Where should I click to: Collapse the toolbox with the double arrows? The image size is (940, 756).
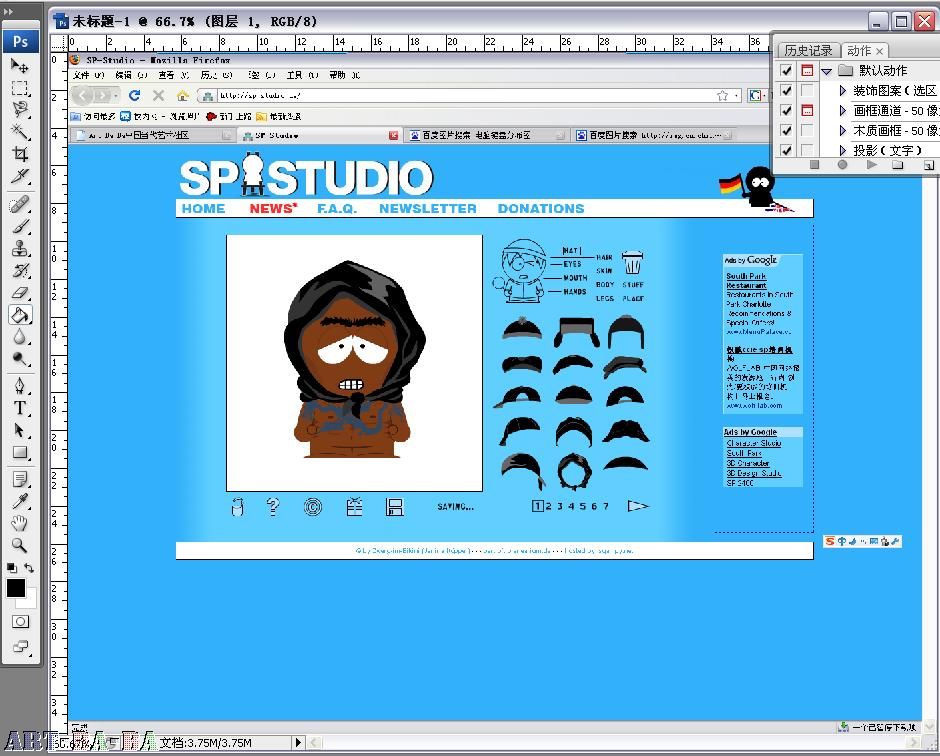click(8, 11)
